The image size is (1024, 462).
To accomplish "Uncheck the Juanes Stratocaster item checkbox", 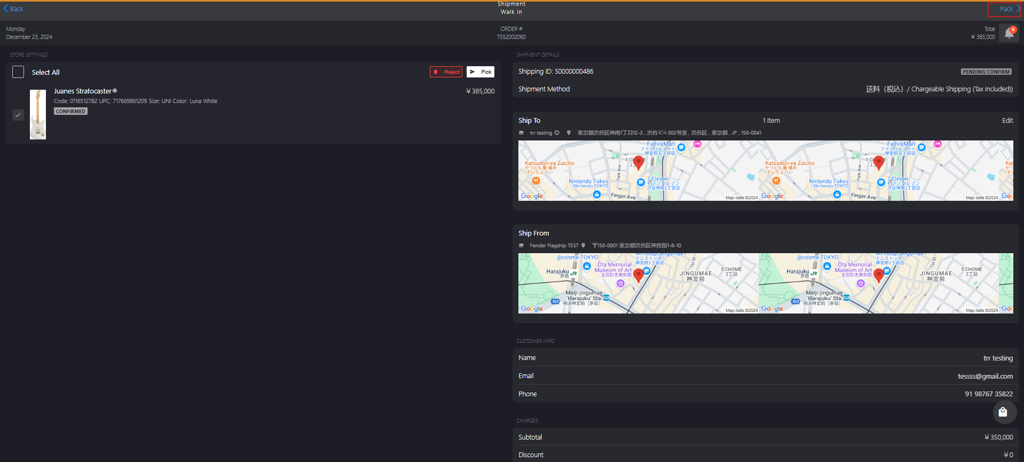I will (18, 115).
